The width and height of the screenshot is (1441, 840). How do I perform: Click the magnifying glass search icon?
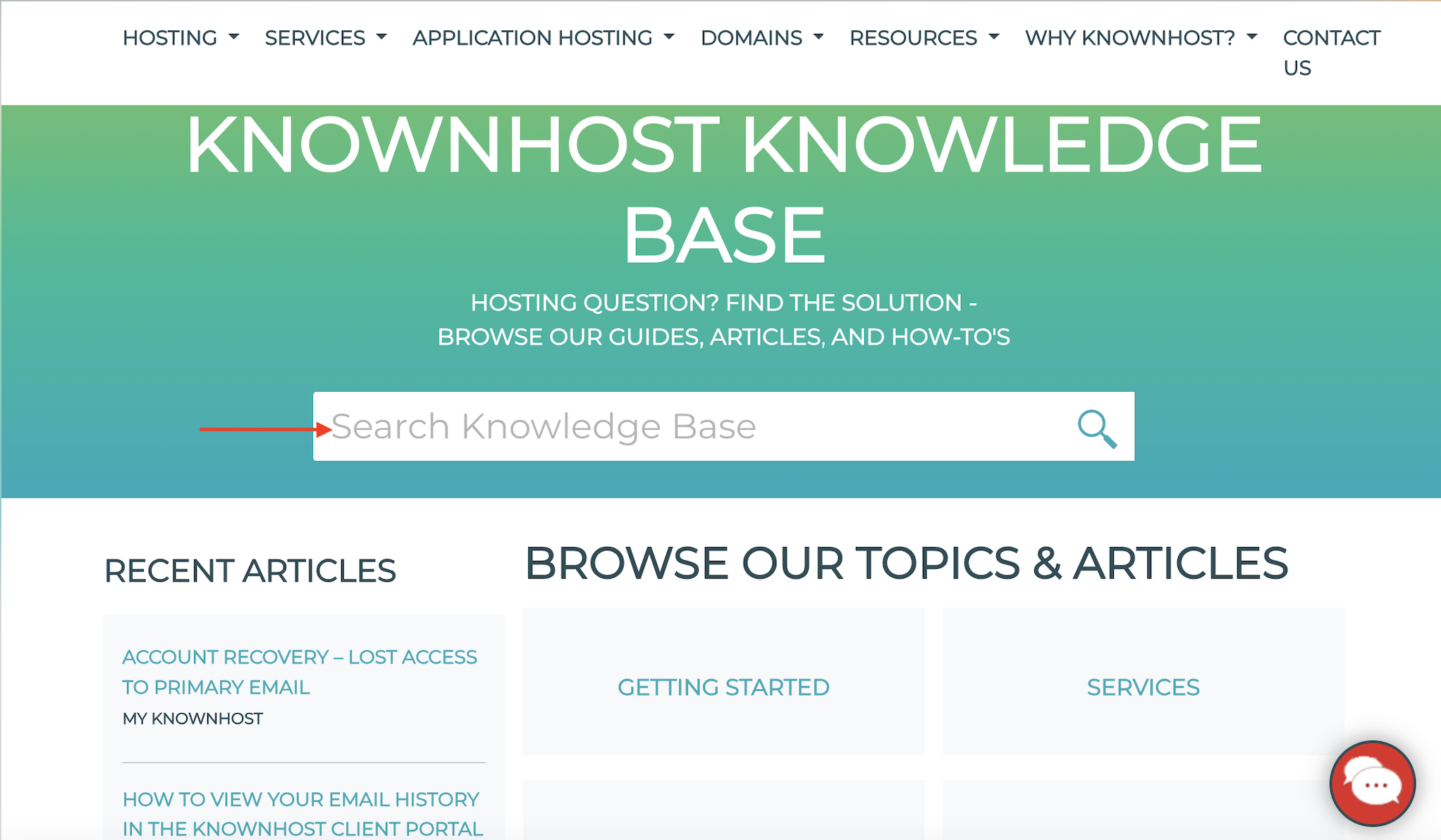coord(1097,428)
